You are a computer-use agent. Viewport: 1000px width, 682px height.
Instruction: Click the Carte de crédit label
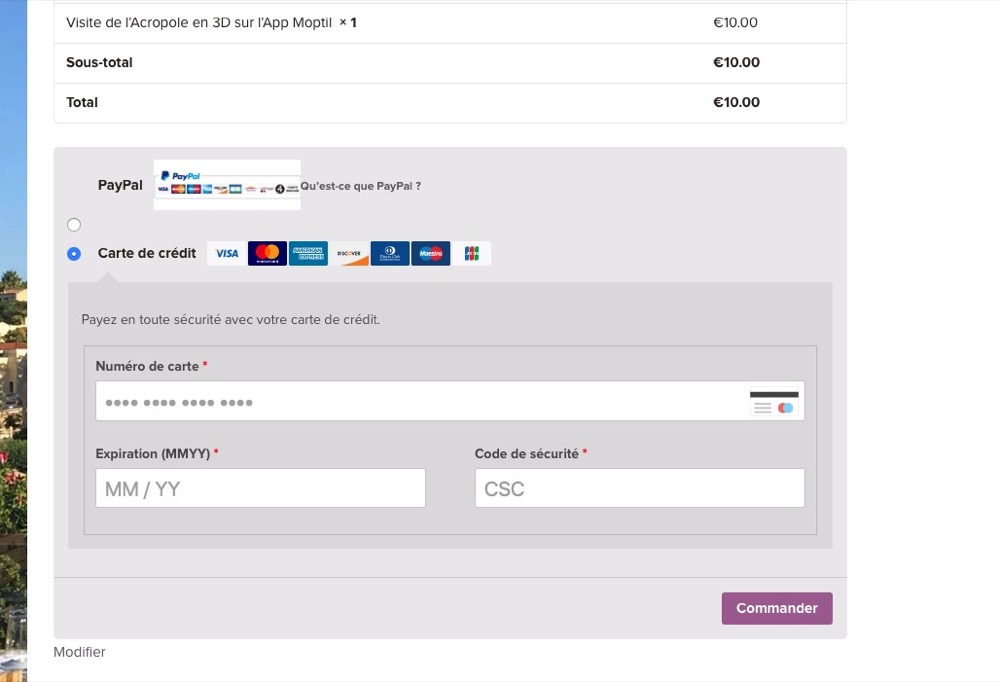click(147, 253)
